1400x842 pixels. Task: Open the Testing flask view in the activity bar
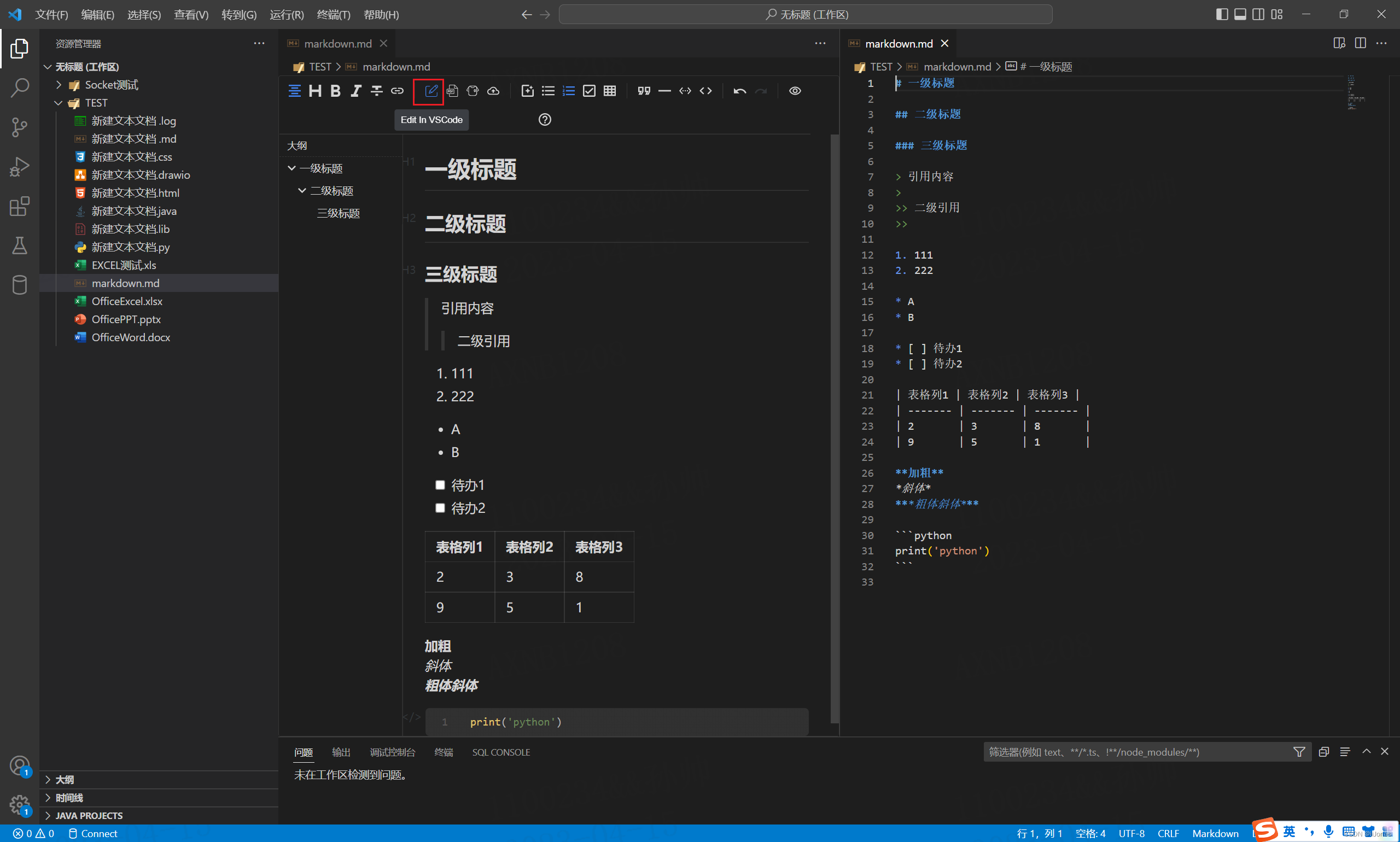[19, 245]
